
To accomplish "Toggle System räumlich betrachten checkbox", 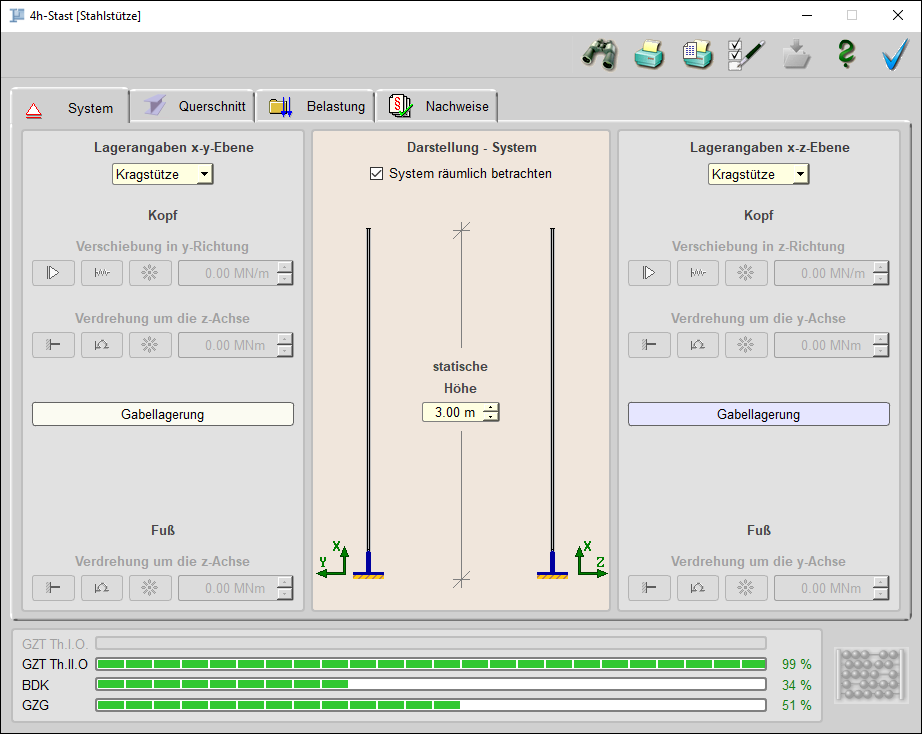I will (x=377, y=174).
